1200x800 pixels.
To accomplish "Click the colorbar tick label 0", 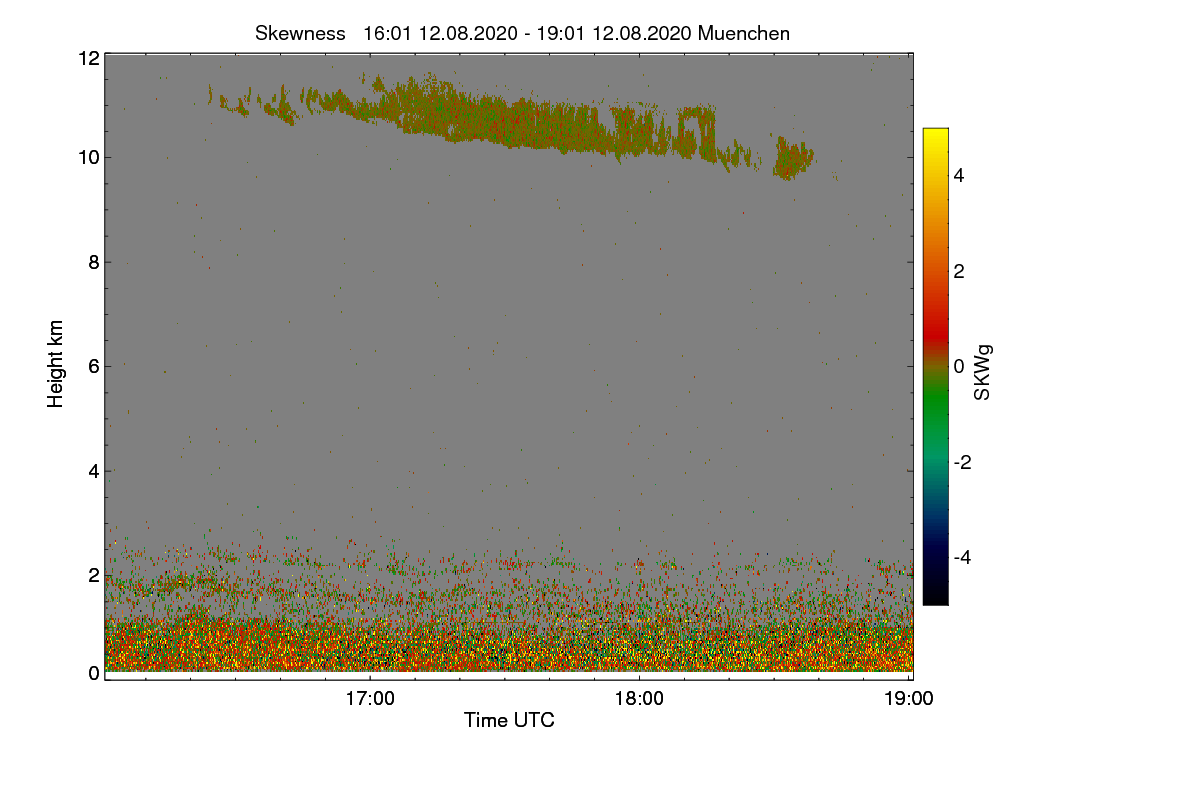I will (x=959, y=366).
